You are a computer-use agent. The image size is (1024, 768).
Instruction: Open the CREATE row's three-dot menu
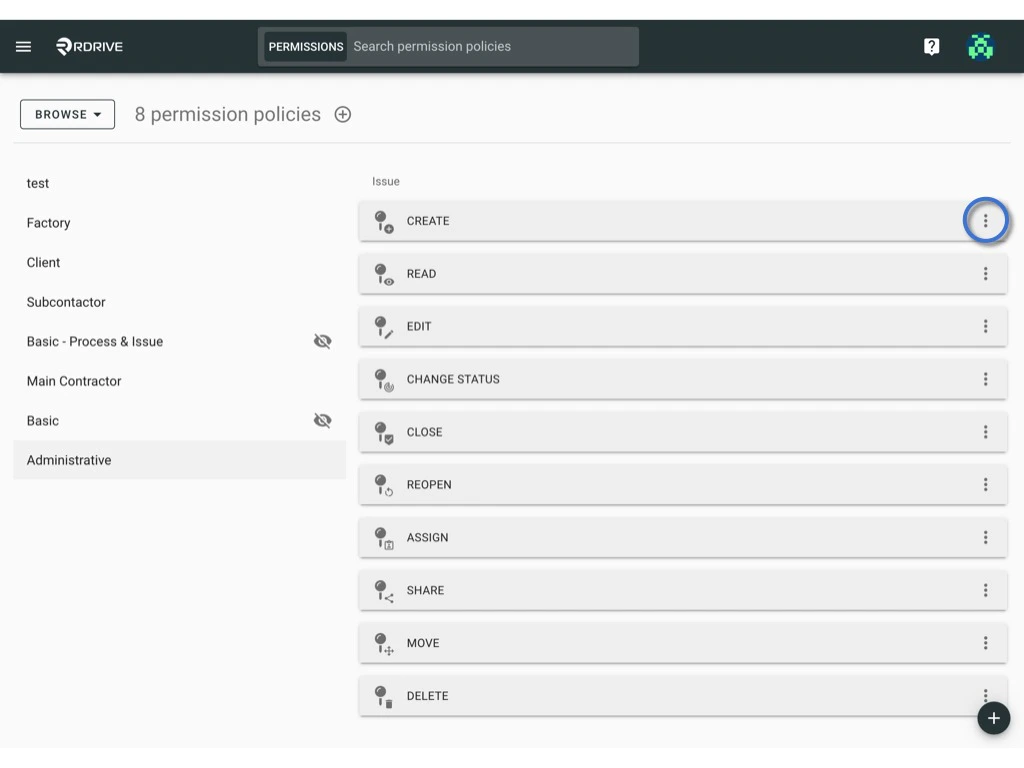(986, 220)
